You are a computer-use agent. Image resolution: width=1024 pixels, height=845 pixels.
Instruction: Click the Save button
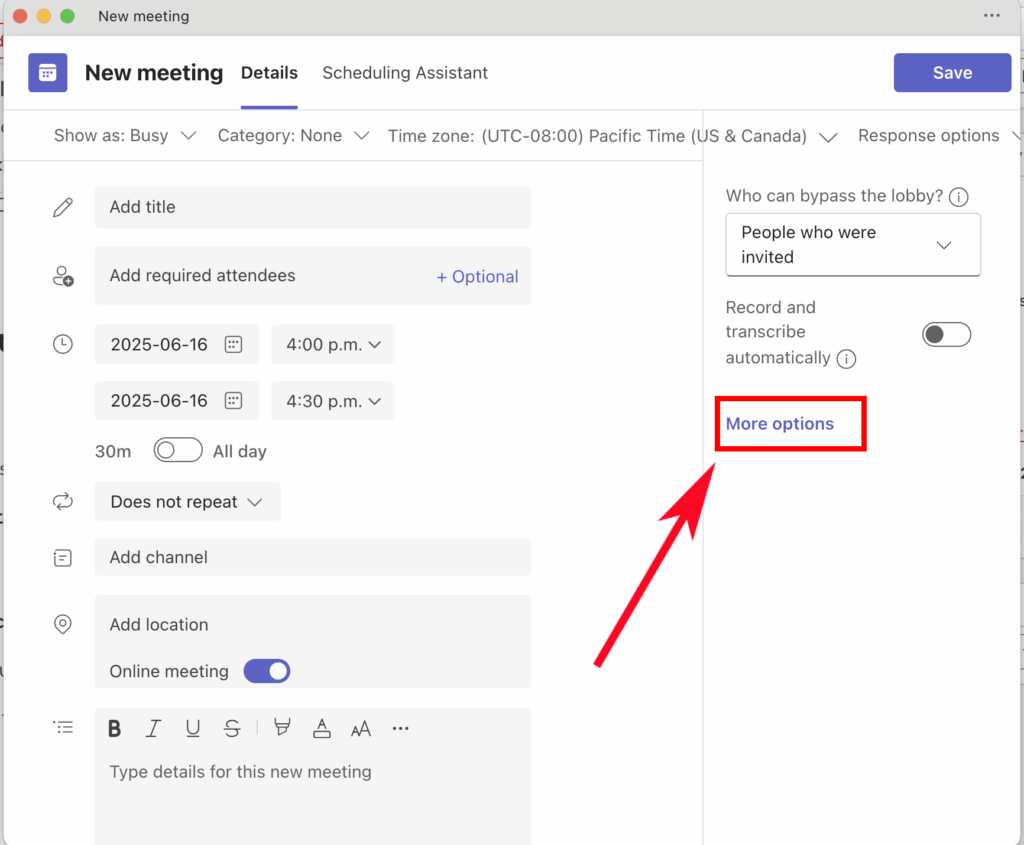(x=952, y=73)
